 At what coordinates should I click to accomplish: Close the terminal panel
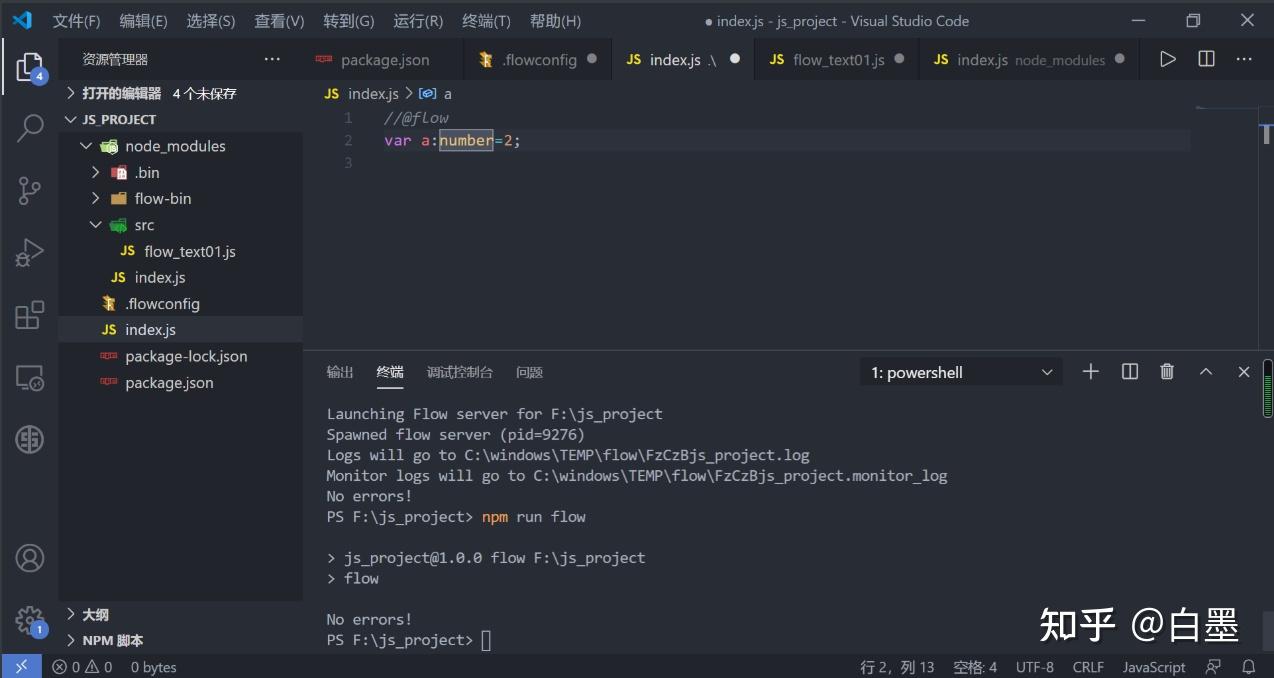coord(1244,372)
